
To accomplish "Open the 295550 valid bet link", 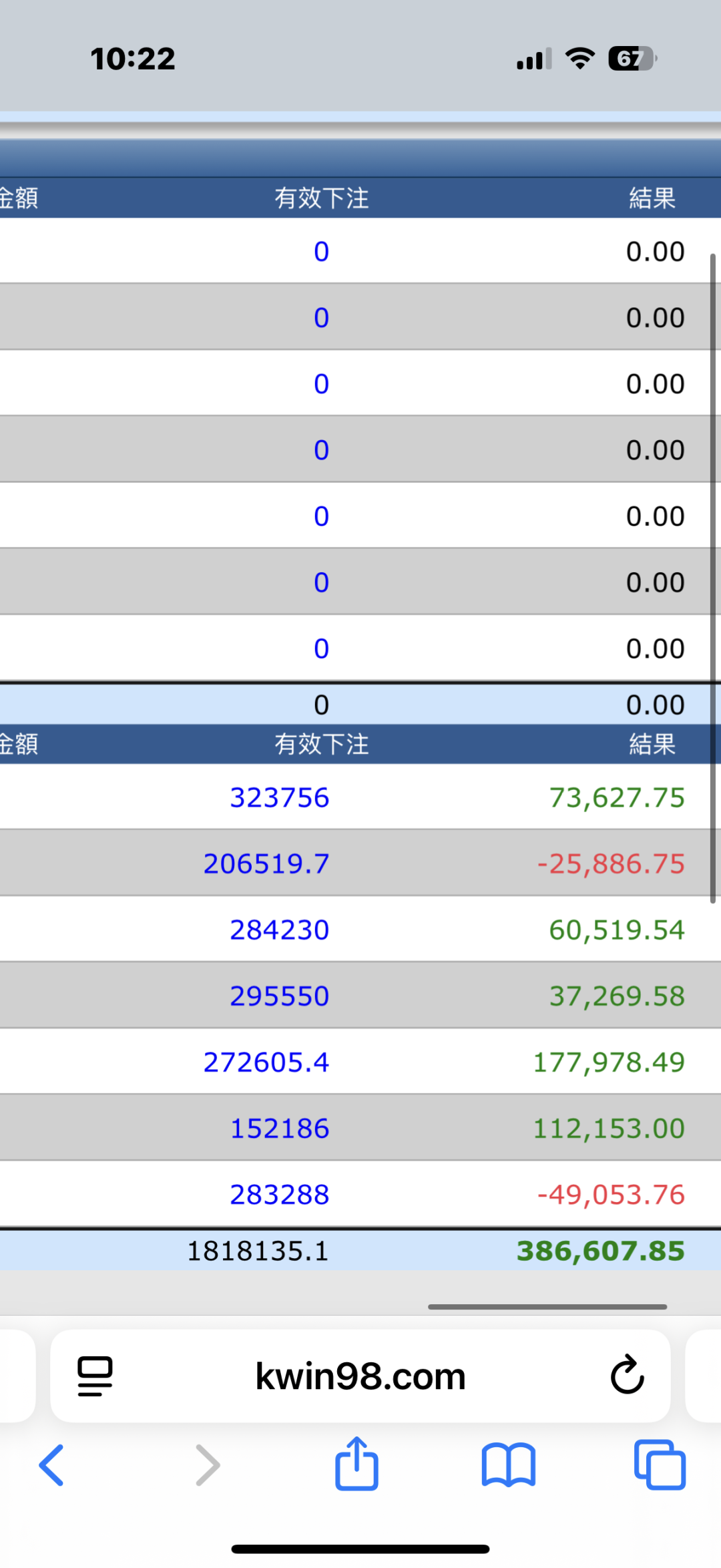I will 280,996.
